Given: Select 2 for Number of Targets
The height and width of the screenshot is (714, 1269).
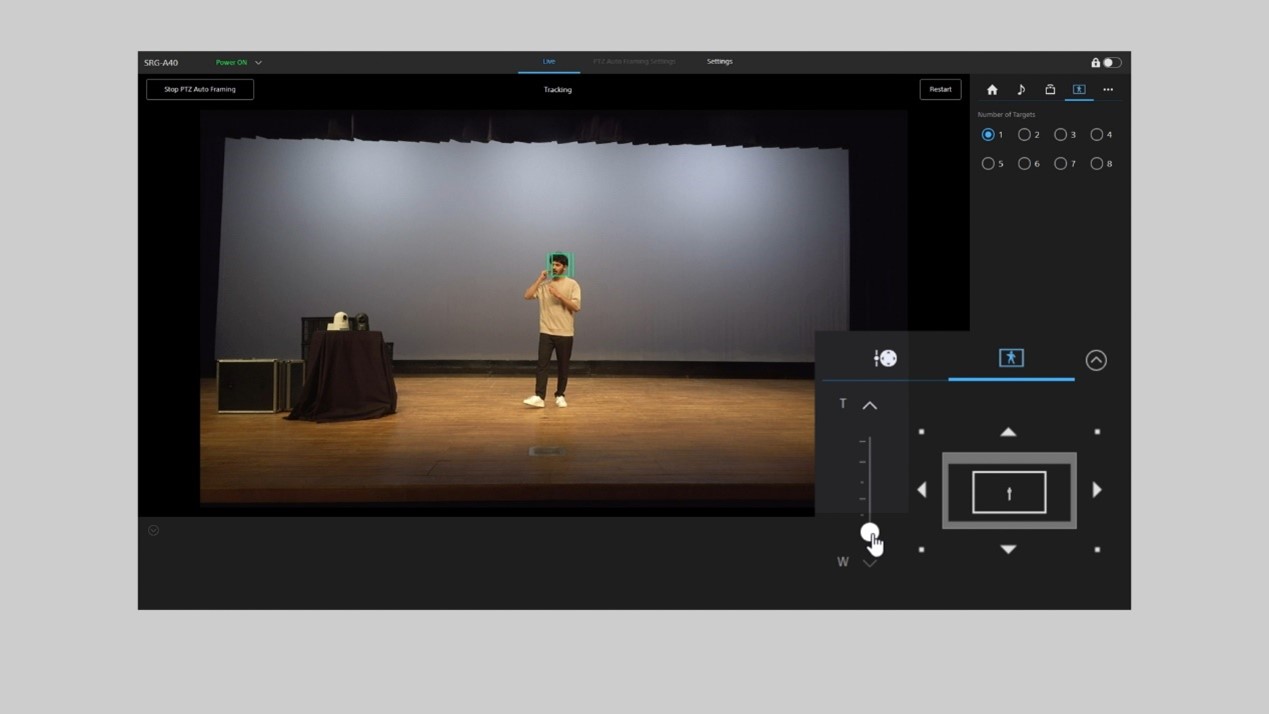Looking at the screenshot, I should tap(1024, 135).
